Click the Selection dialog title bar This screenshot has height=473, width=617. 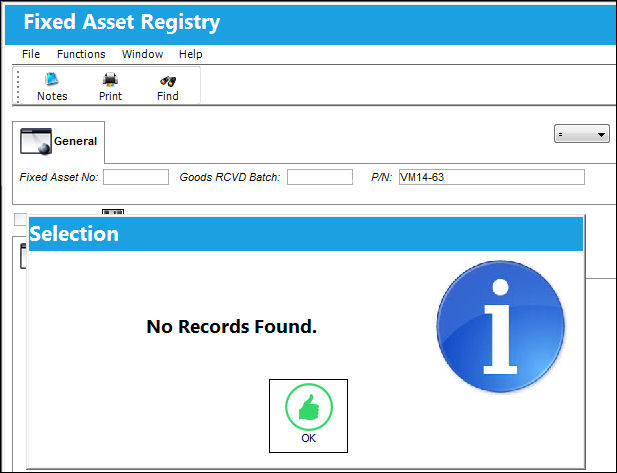tap(306, 234)
